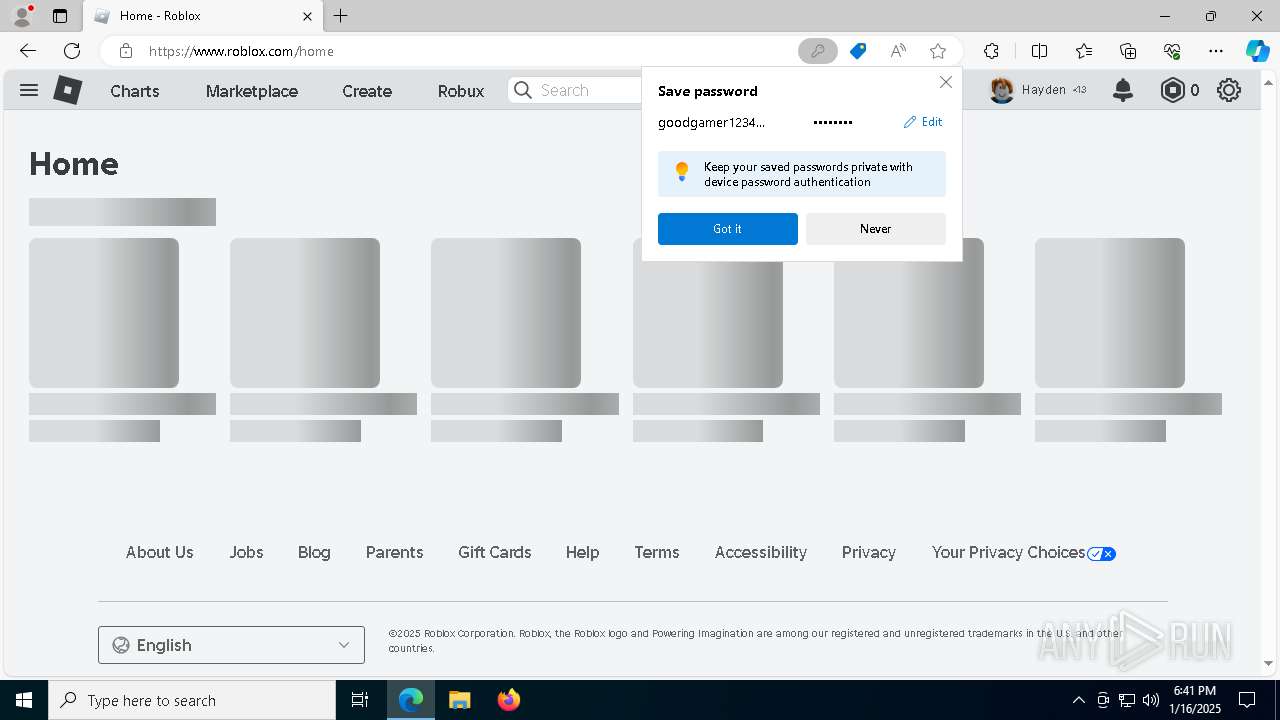1280x720 pixels.
Task: Click the Never button
Action: (x=876, y=229)
